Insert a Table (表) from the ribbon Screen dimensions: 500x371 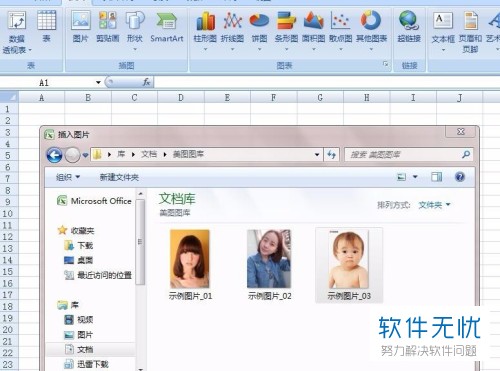46,27
